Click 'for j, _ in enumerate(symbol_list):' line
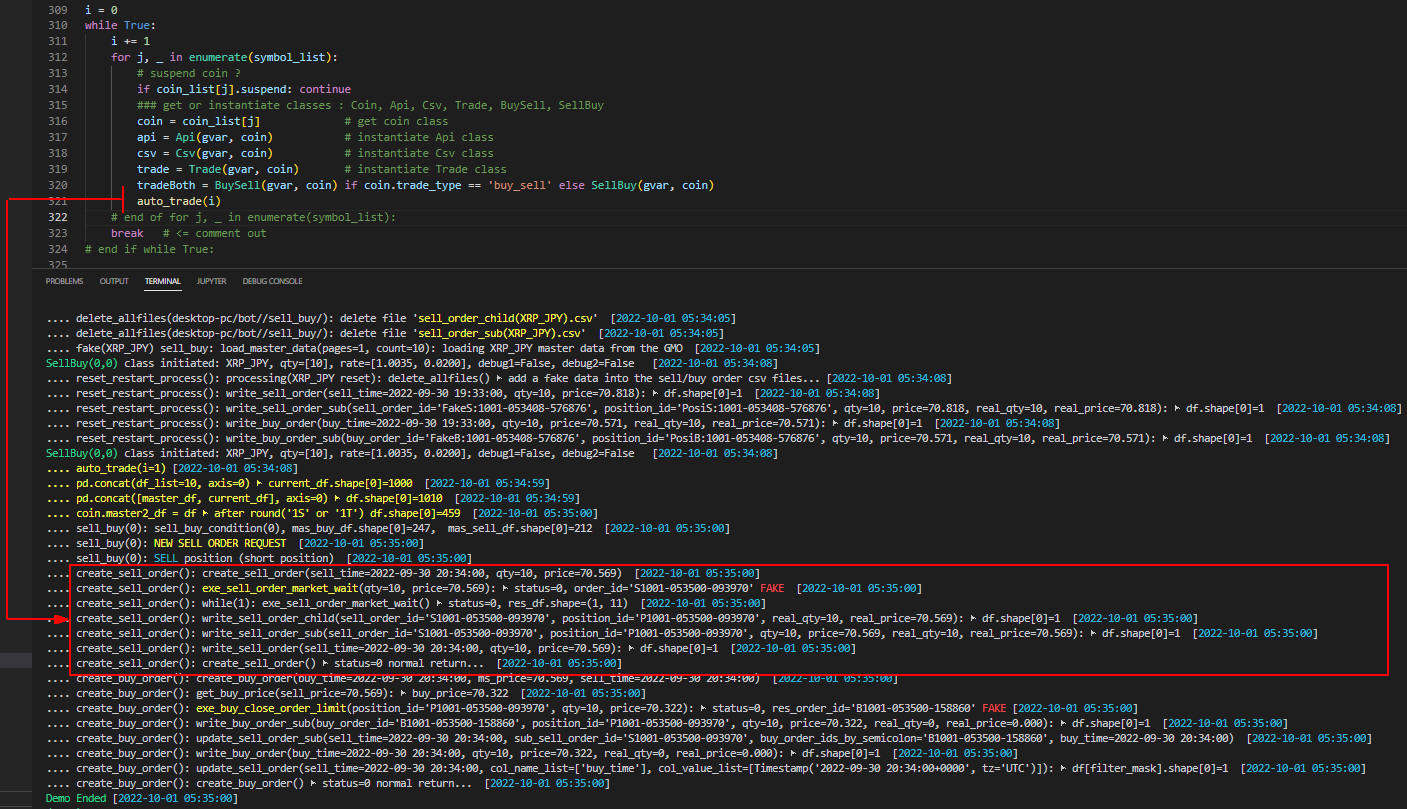The width and height of the screenshot is (1407, 809). coord(224,57)
